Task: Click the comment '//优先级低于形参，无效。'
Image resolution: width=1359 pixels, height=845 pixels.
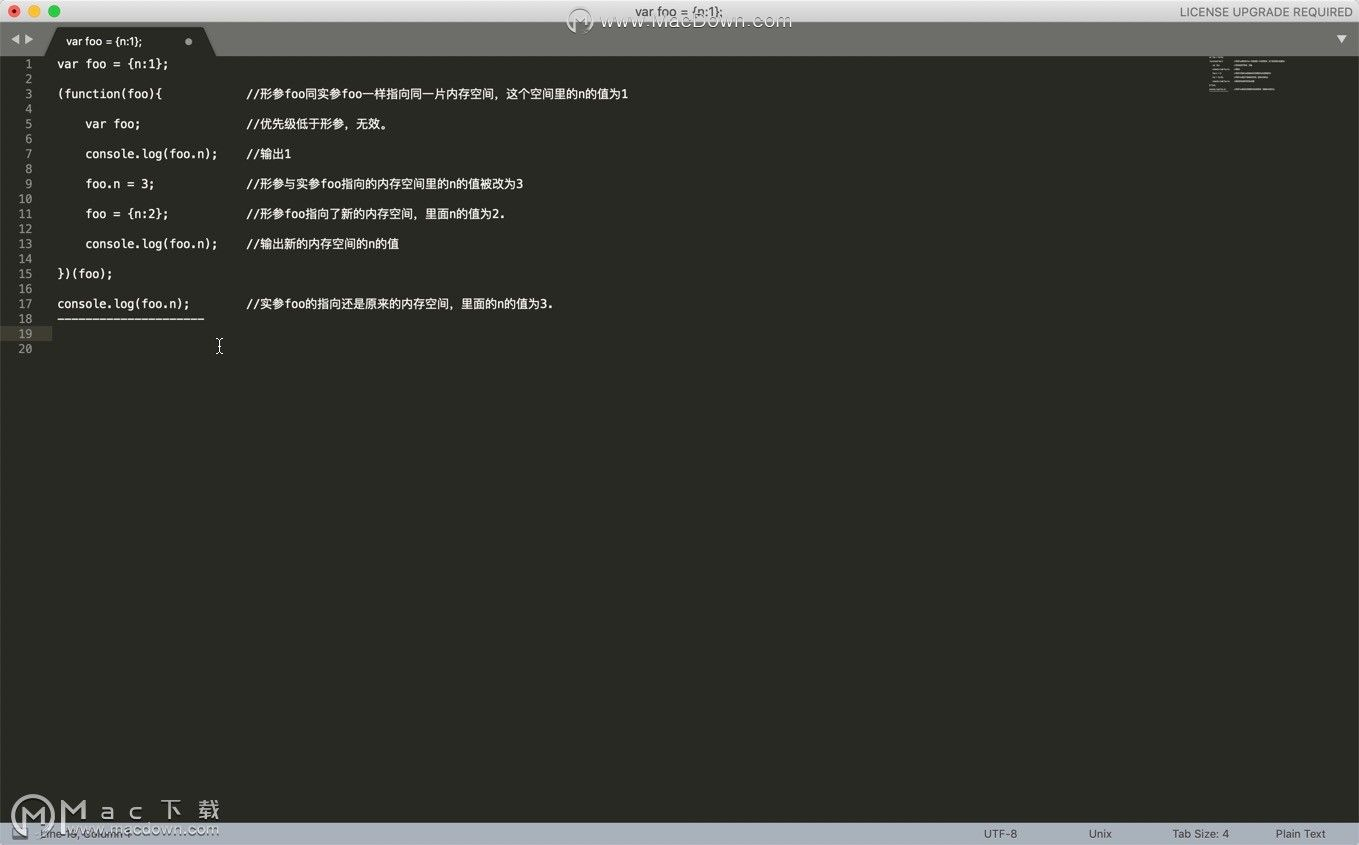Action: [x=317, y=124]
